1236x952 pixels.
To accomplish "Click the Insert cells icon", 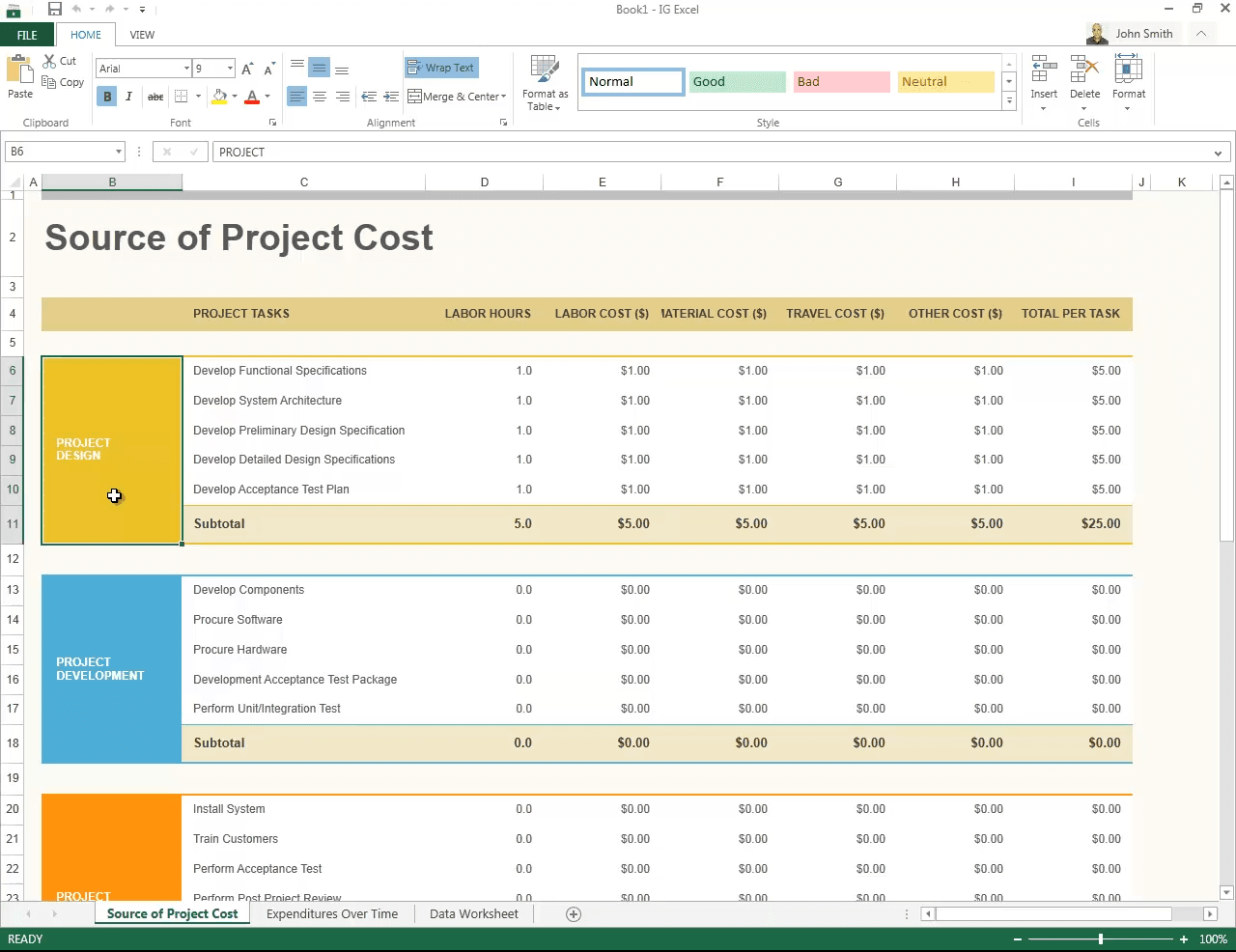I will click(x=1043, y=69).
